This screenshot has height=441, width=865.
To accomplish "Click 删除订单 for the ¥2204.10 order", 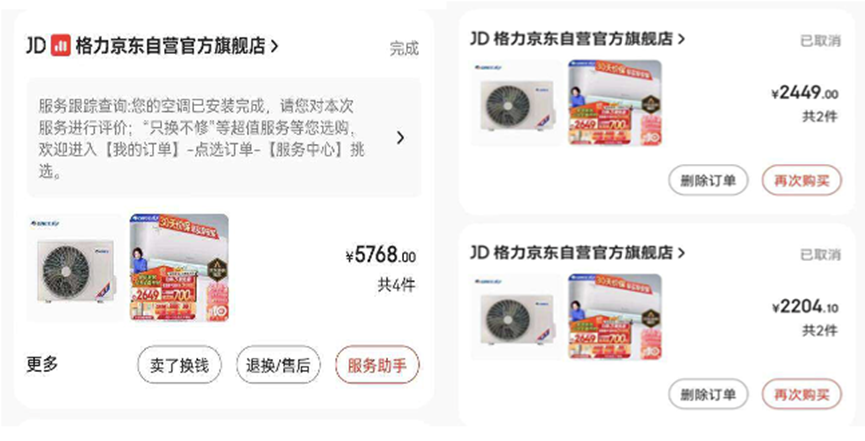I will tap(708, 394).
